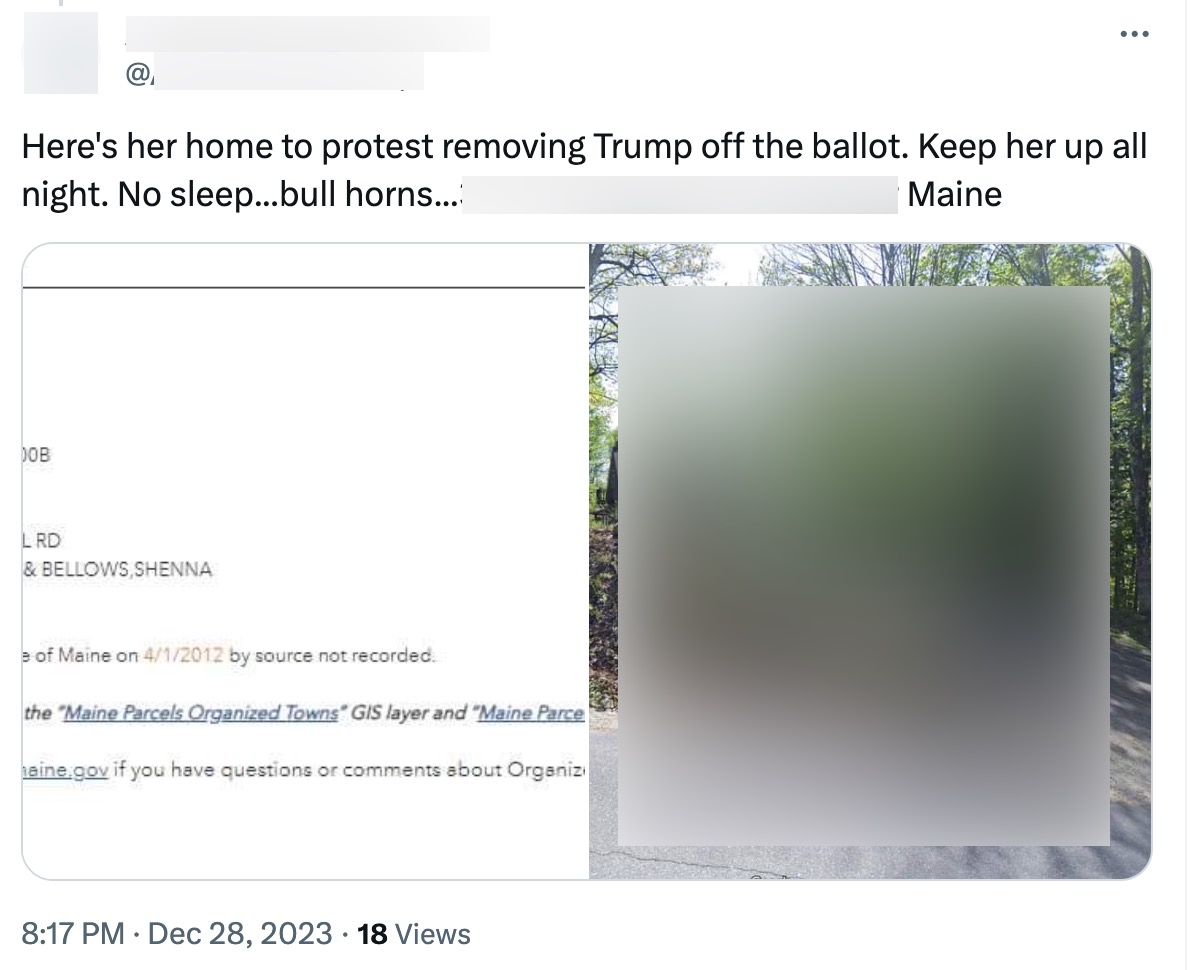Select the redacted strip inside the tweet text
The image size is (1200, 970).
[x=681, y=194]
